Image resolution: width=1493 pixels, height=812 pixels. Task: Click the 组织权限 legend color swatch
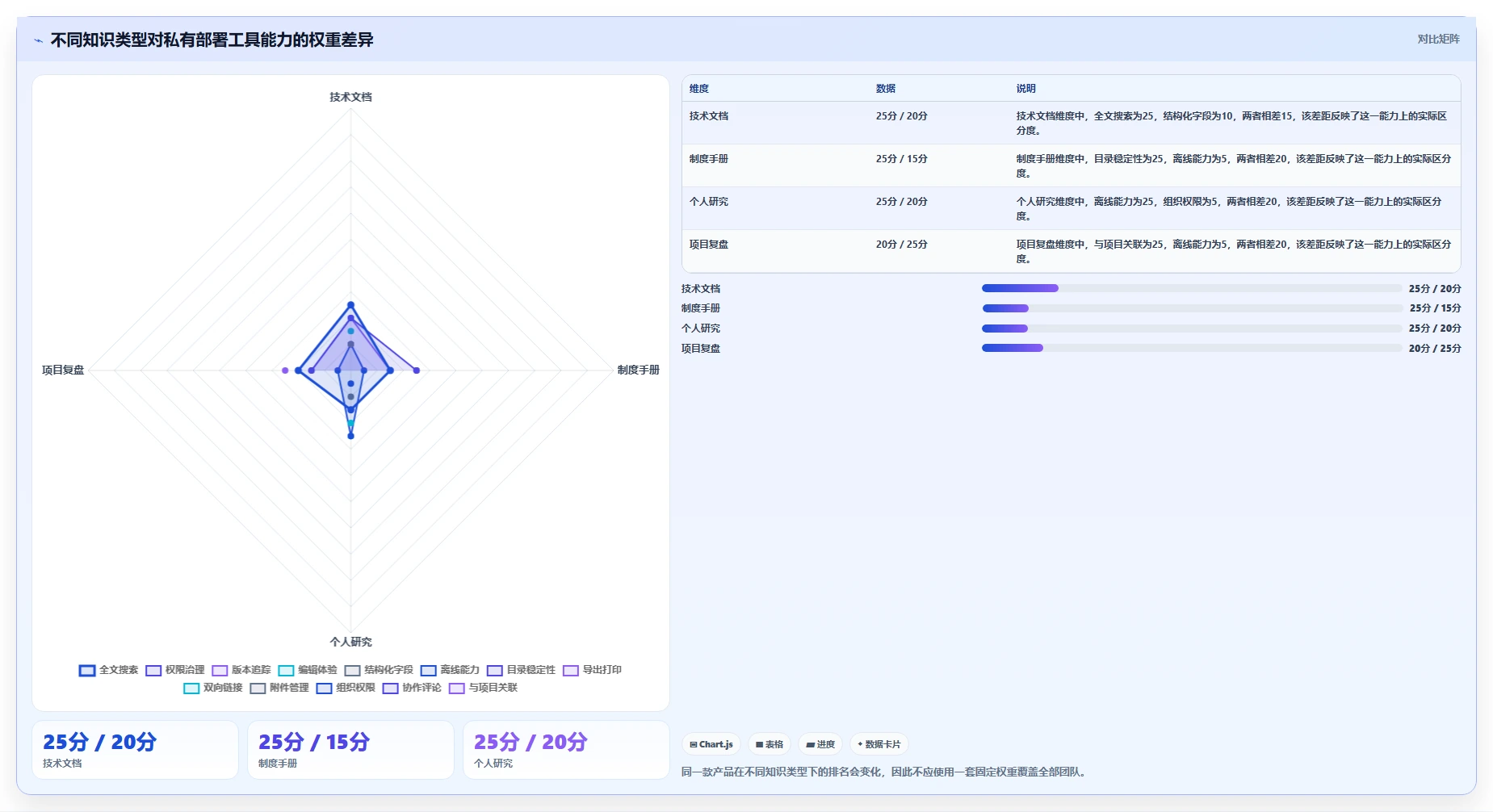(324, 689)
